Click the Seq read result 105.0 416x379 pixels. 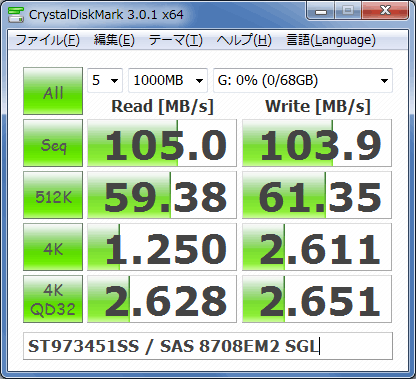click(x=162, y=143)
